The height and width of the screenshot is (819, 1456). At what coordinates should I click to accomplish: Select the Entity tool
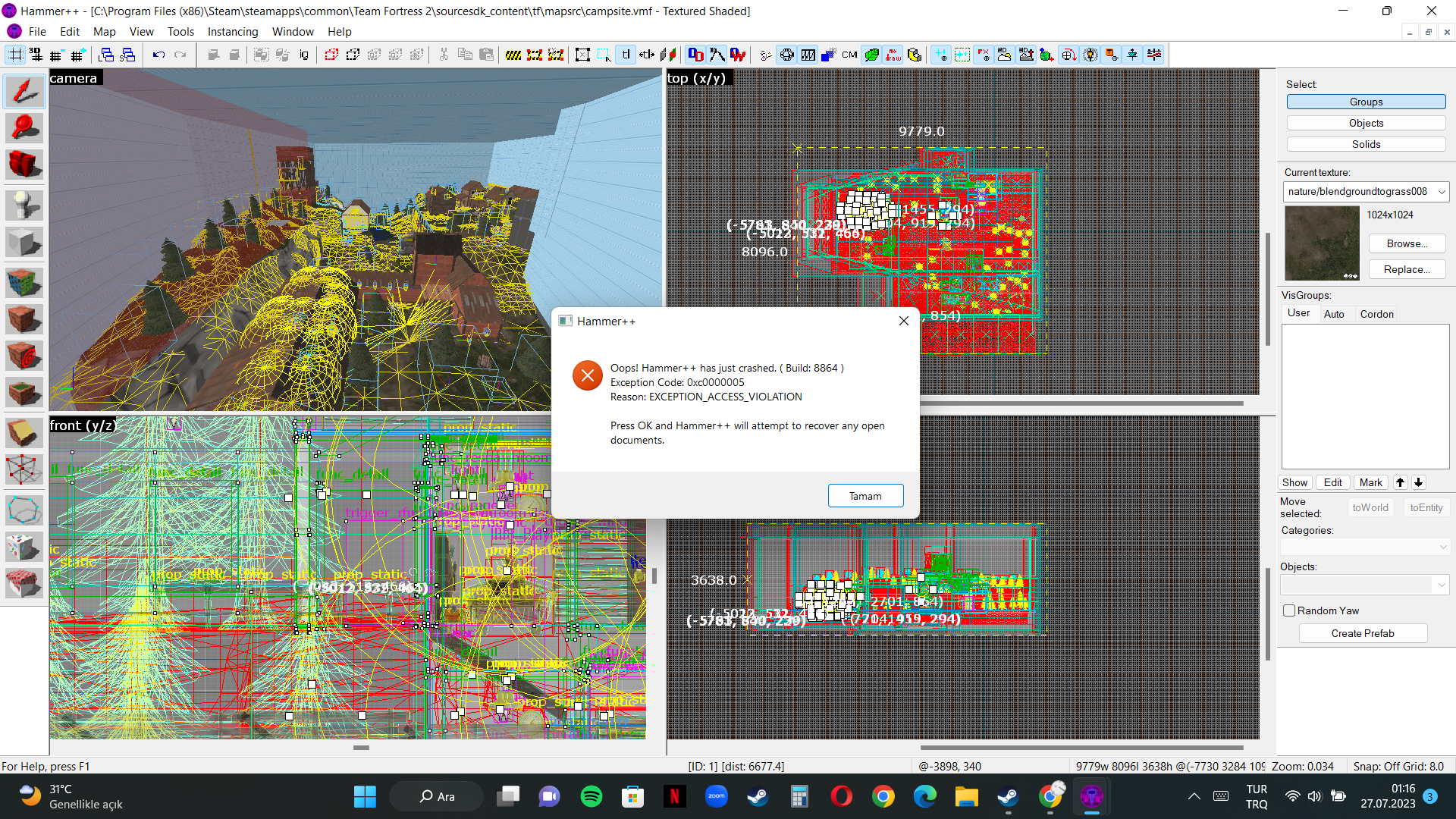click(x=24, y=206)
